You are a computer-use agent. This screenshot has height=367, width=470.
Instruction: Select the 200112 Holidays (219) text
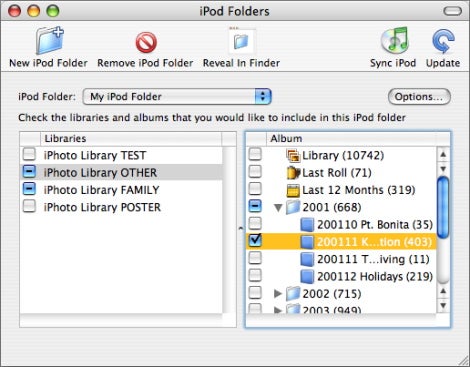pyautogui.click(x=375, y=277)
